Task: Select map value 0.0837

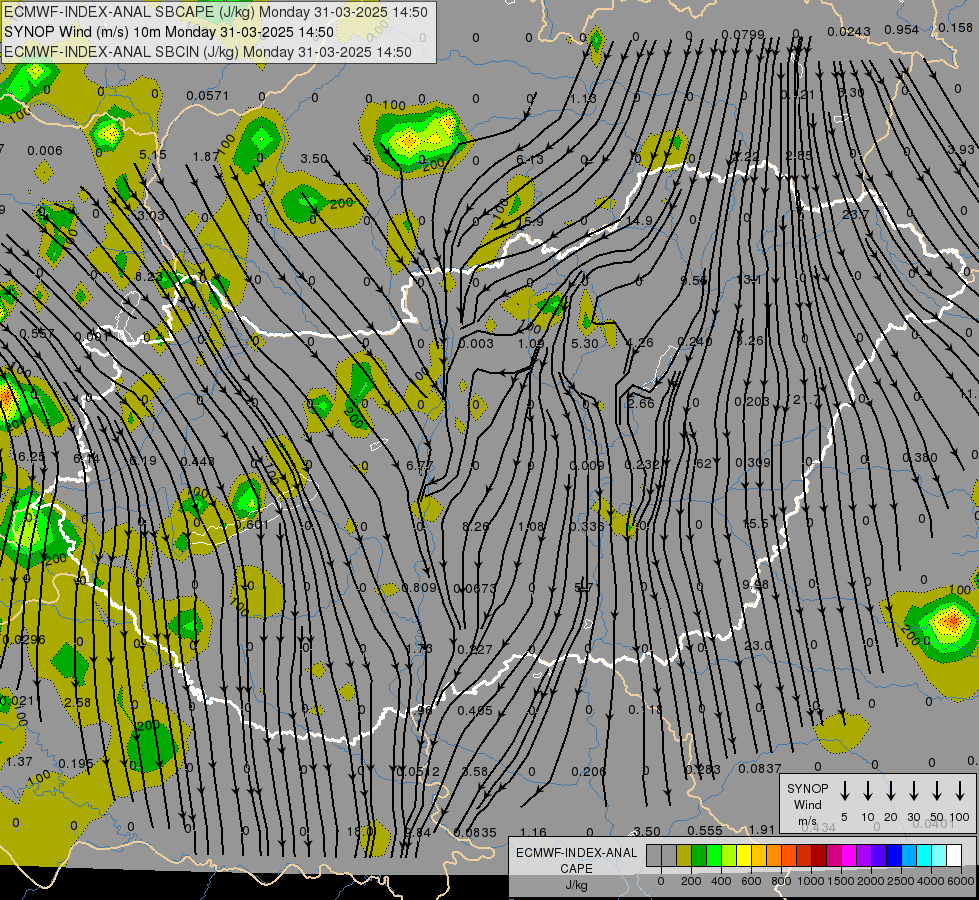Action: (760, 769)
